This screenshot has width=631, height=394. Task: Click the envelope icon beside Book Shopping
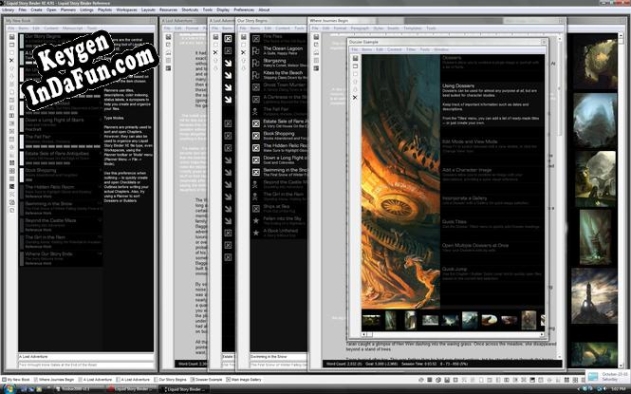click(x=256, y=136)
